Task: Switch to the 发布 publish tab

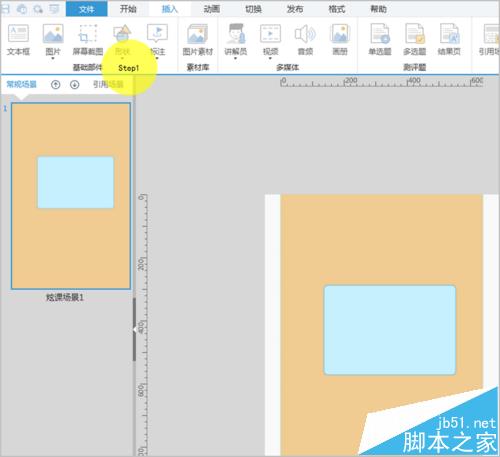Action: [295, 9]
